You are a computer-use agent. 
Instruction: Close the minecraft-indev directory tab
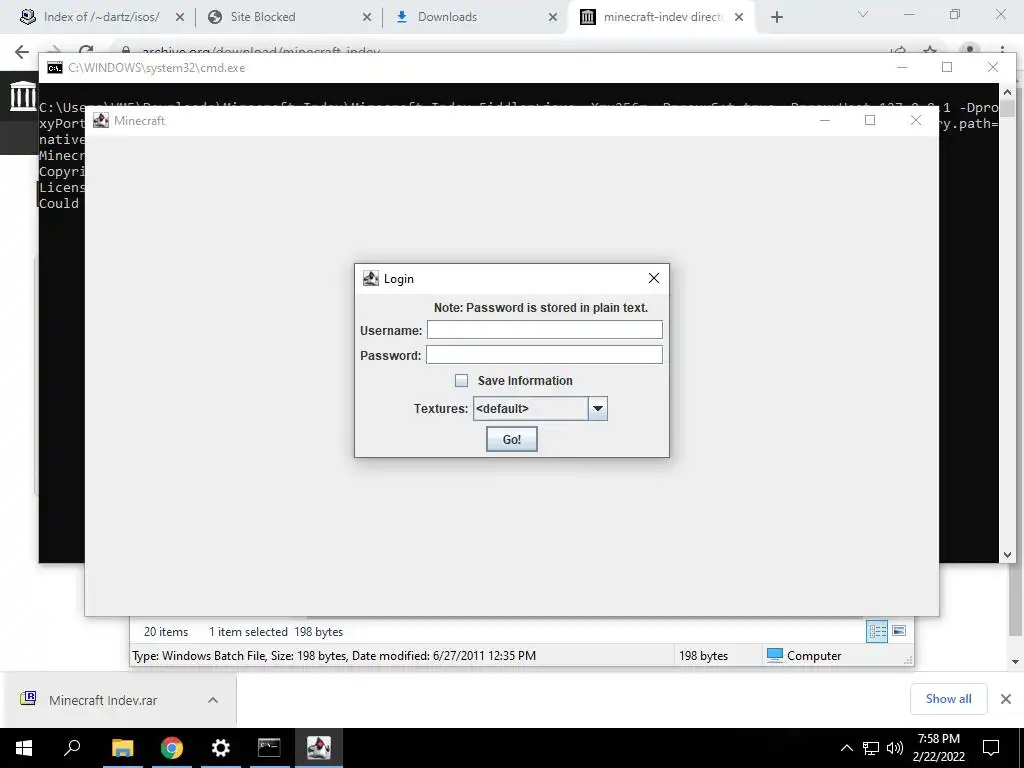(x=739, y=18)
